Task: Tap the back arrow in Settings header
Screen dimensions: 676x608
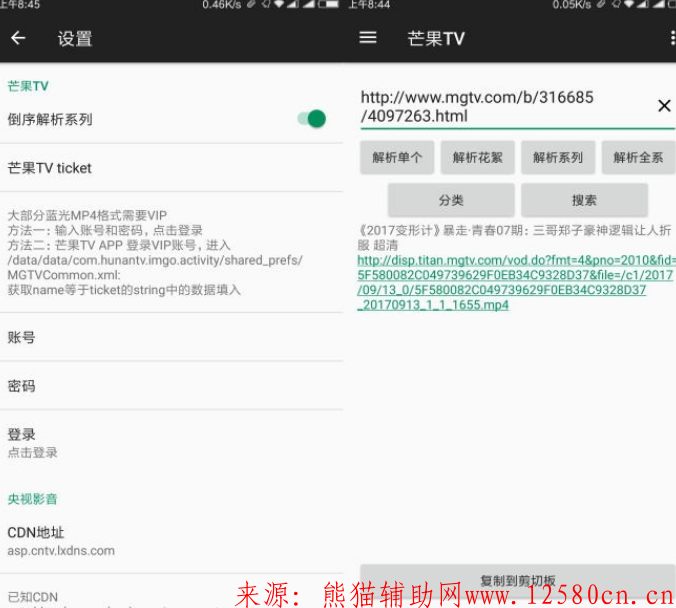Action: pyautogui.click(x=18, y=39)
